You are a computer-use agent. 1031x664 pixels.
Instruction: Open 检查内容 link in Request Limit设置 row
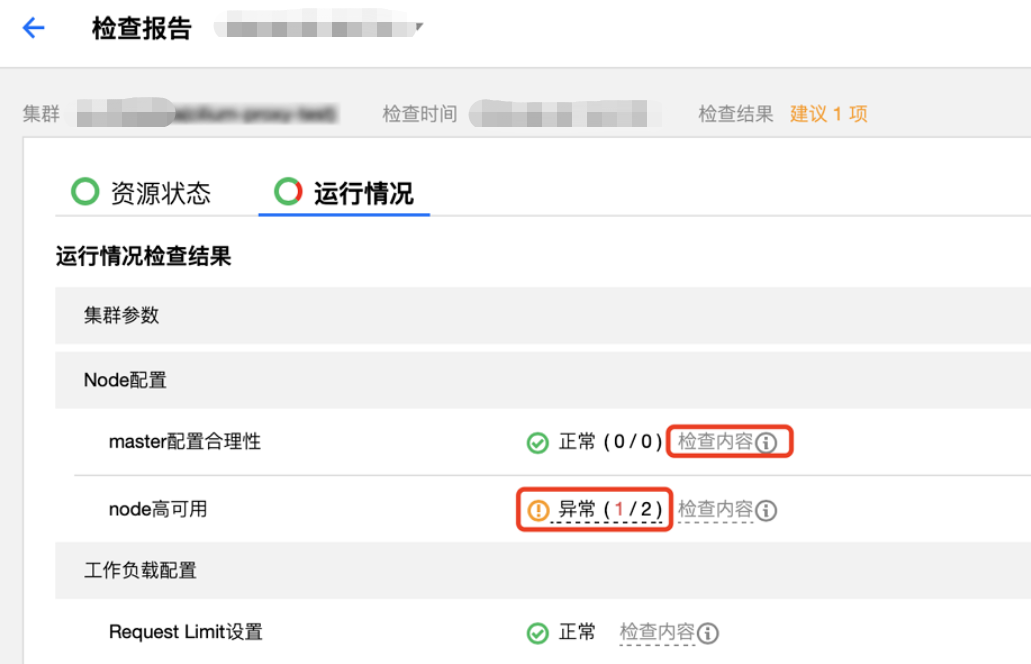(657, 632)
